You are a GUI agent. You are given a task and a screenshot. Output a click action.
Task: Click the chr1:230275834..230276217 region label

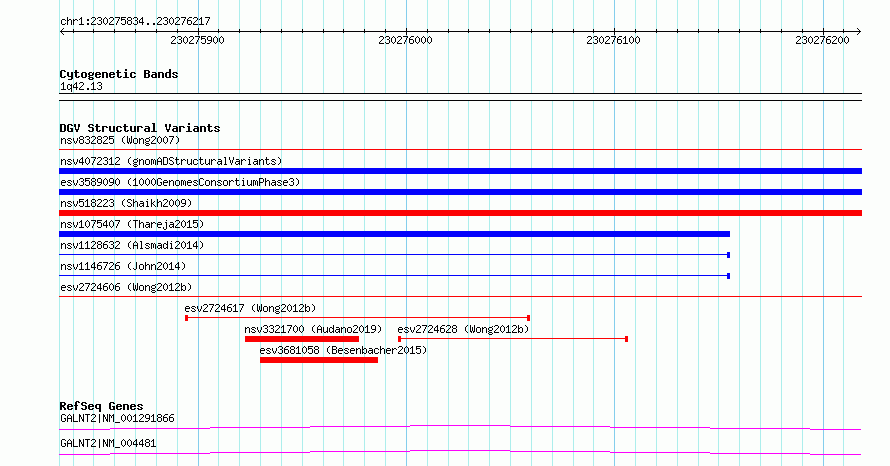tap(135, 21)
